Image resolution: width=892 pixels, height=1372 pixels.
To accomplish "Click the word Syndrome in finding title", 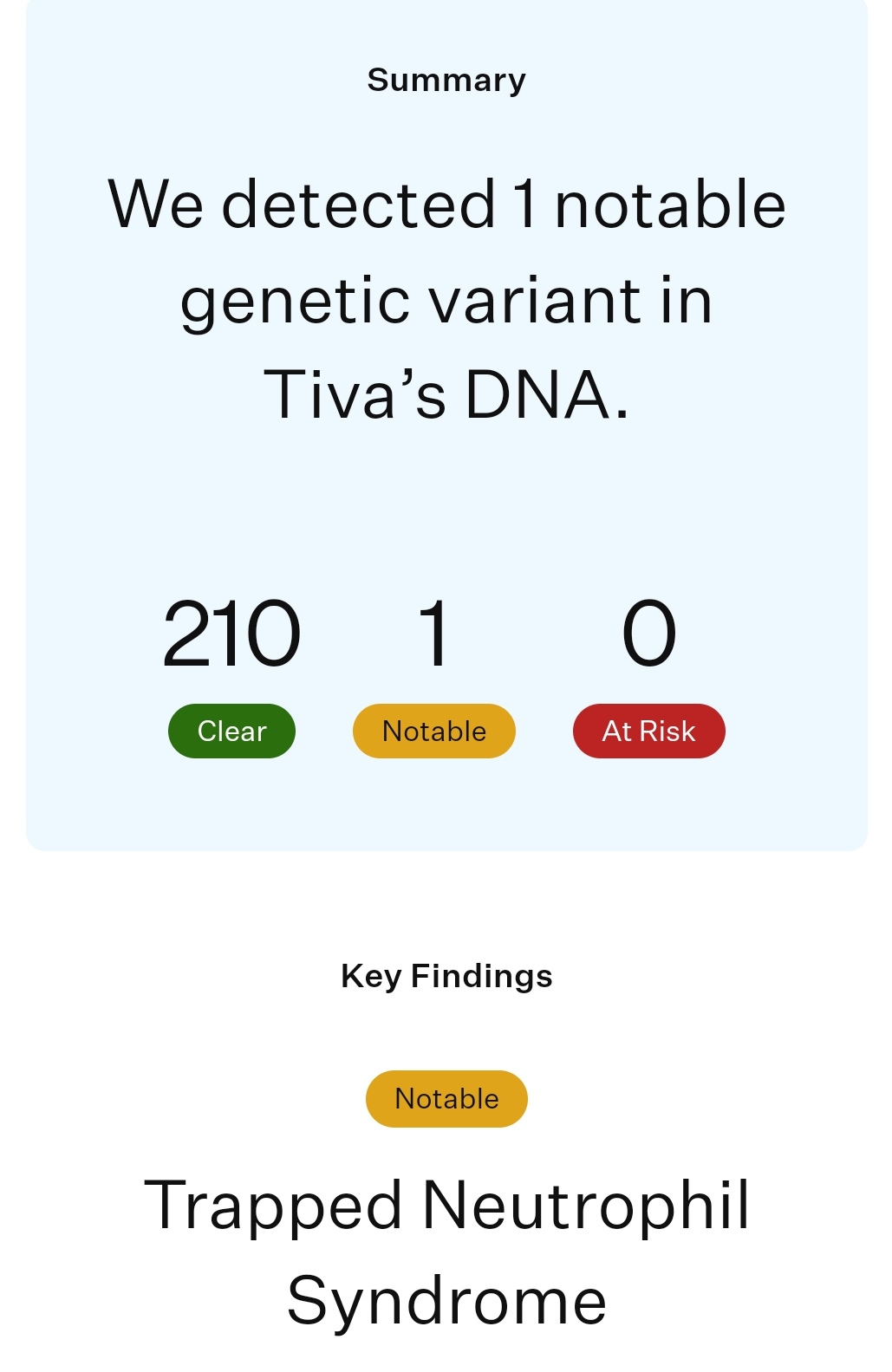I will click(446, 1302).
